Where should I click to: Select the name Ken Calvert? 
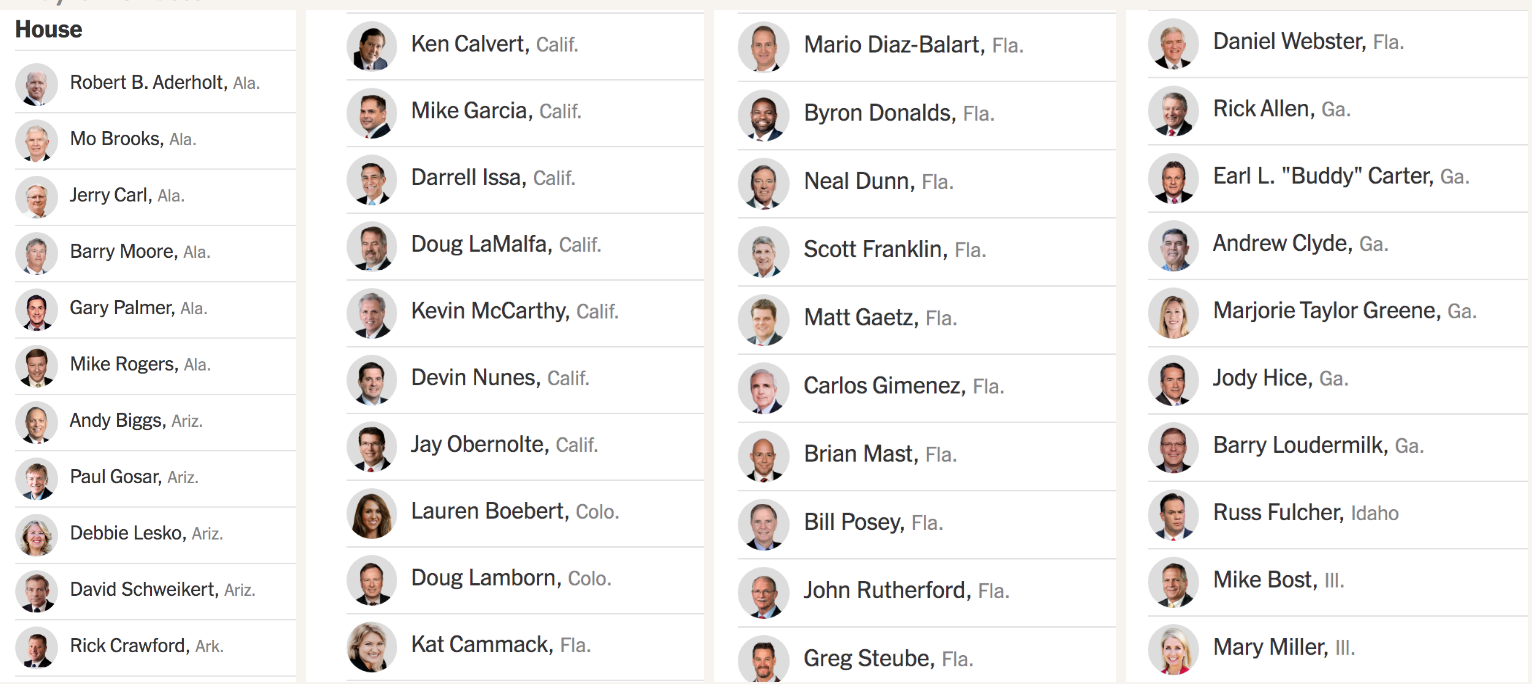click(x=469, y=45)
